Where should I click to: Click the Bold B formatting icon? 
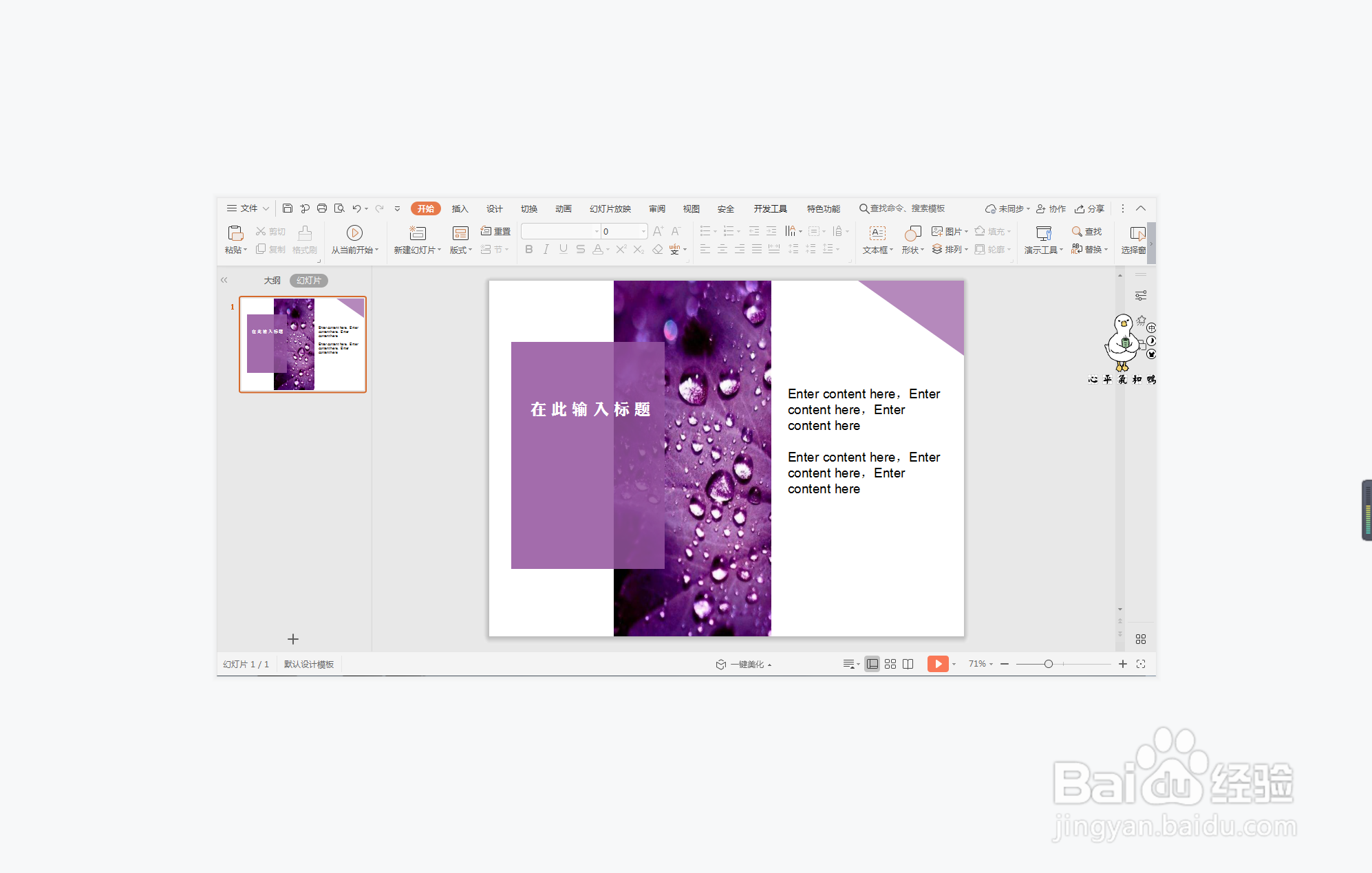pyautogui.click(x=528, y=249)
